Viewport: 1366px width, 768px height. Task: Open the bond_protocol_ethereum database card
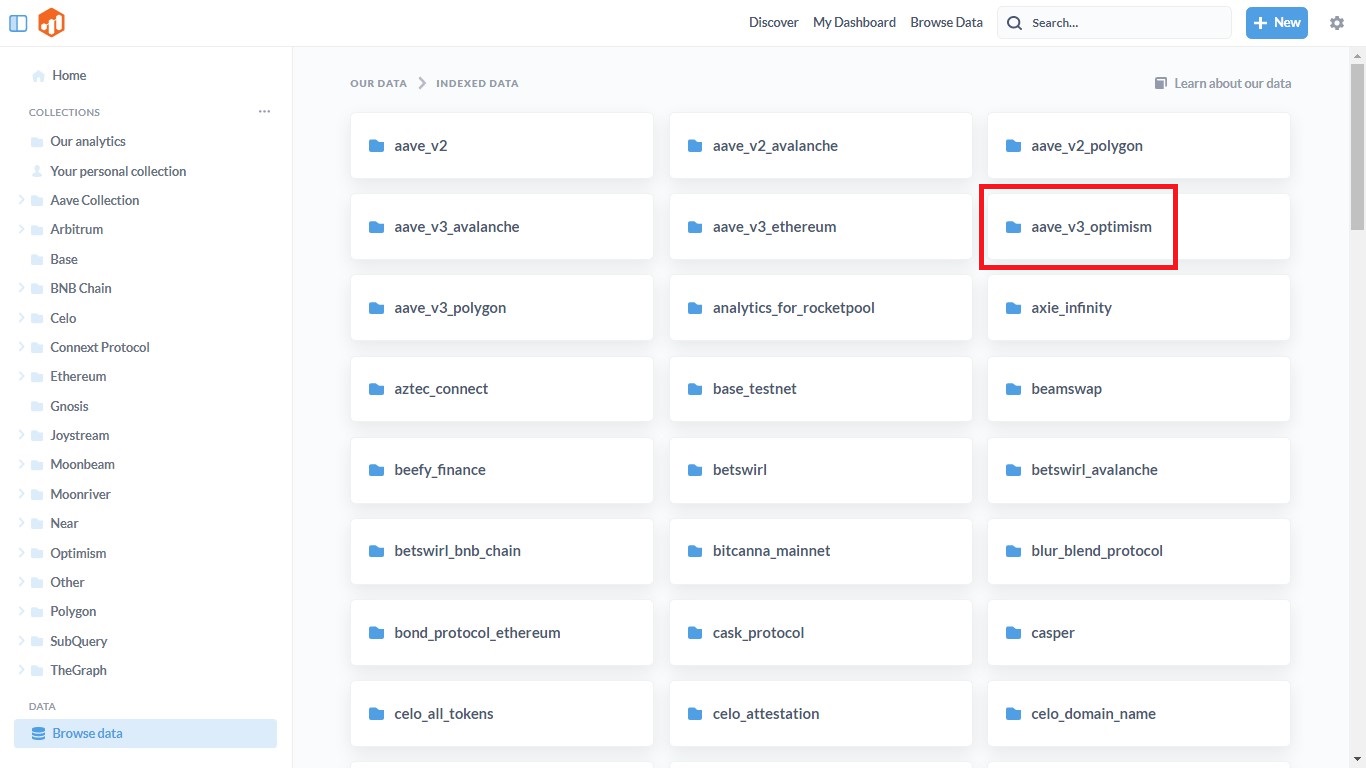pos(502,633)
